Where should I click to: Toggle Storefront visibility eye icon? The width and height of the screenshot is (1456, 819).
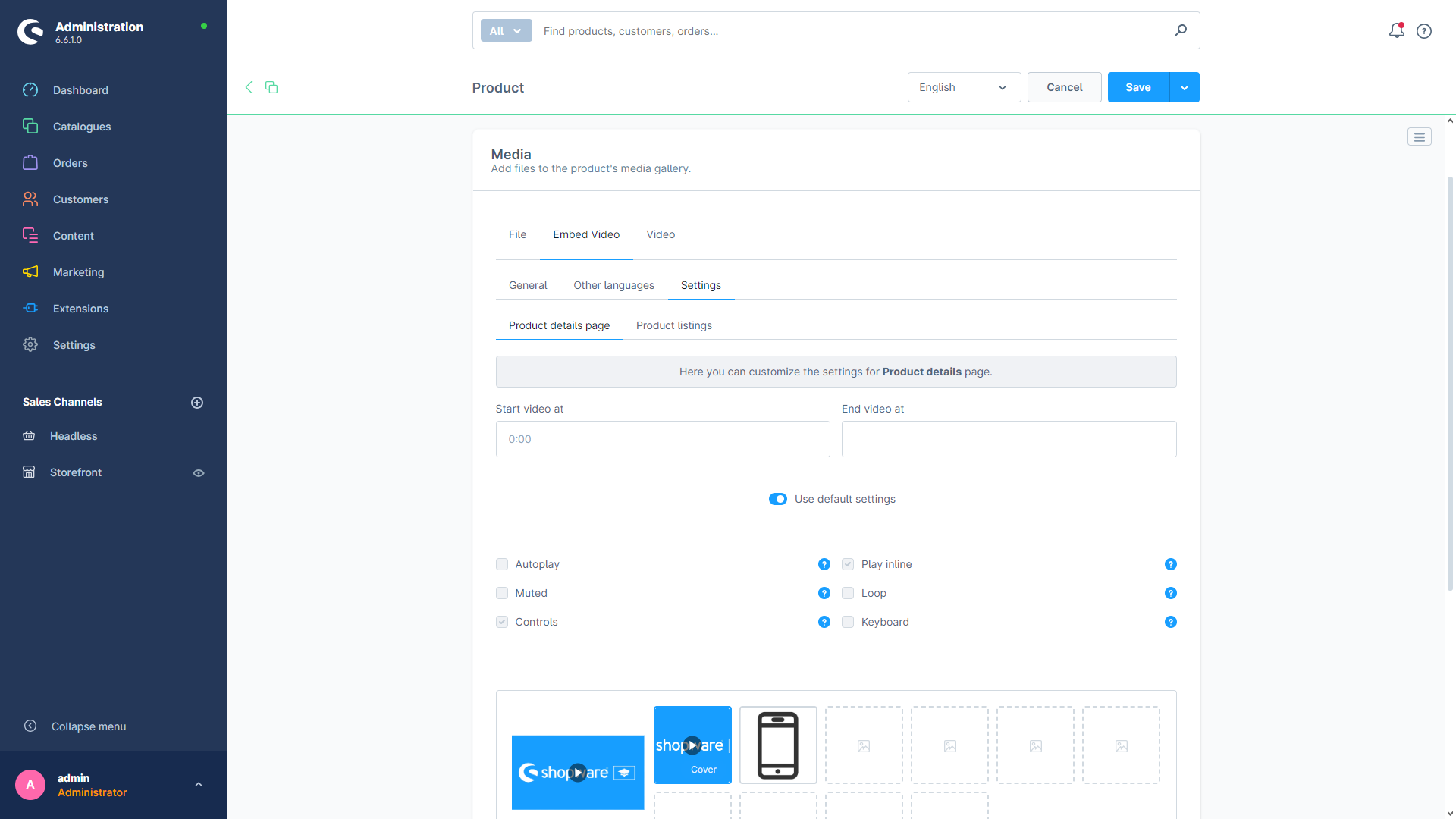[x=199, y=473]
